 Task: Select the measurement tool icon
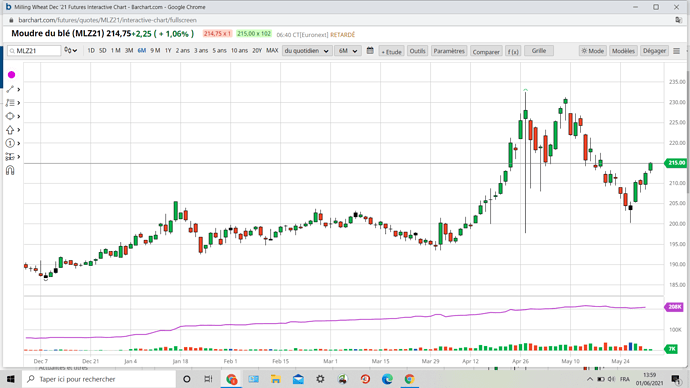tap(10, 157)
